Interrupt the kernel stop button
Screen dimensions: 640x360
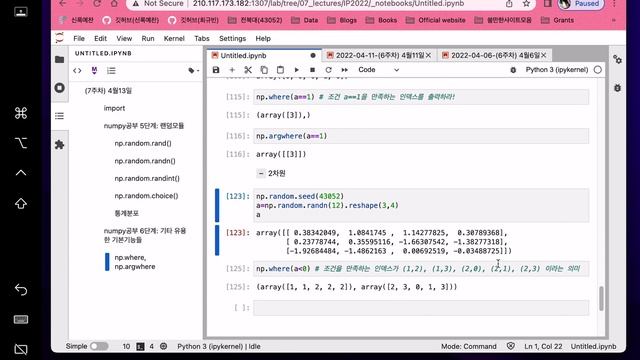click(x=312, y=70)
